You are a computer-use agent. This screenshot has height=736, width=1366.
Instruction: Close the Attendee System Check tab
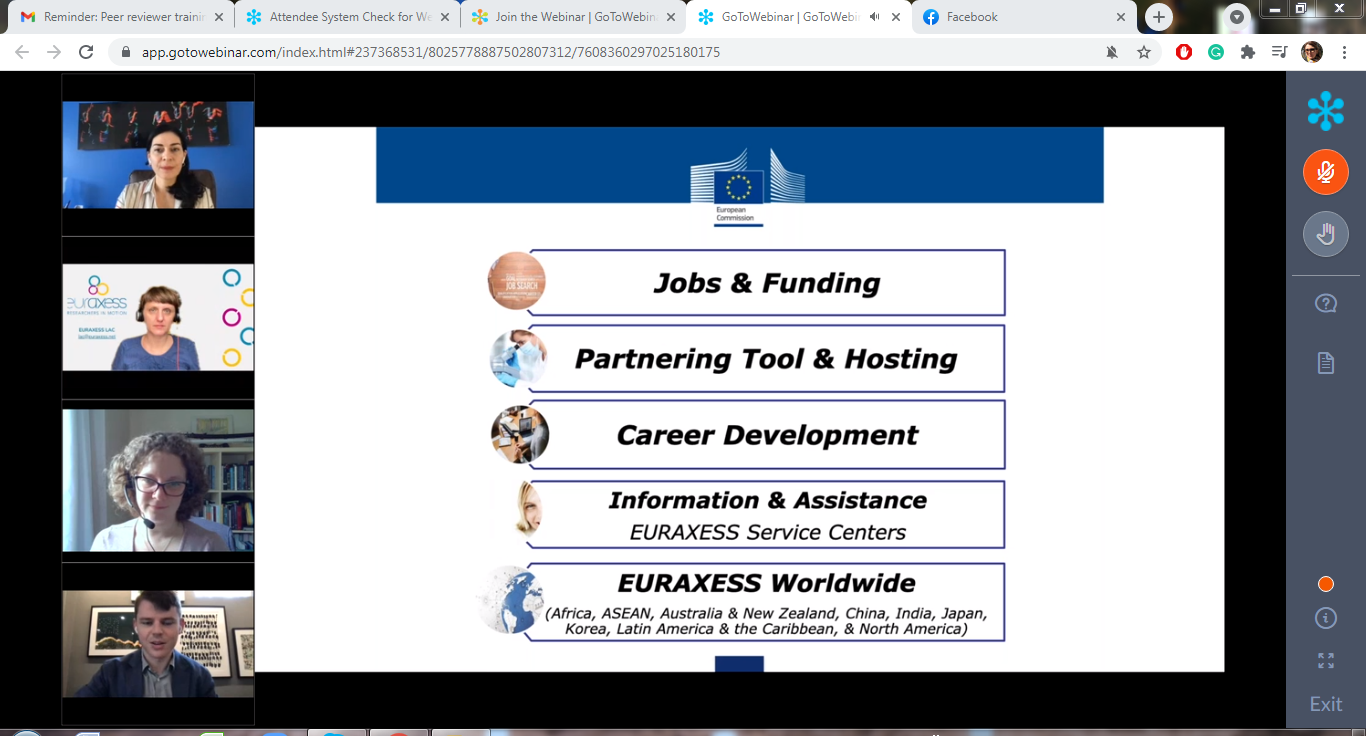[x=443, y=17]
